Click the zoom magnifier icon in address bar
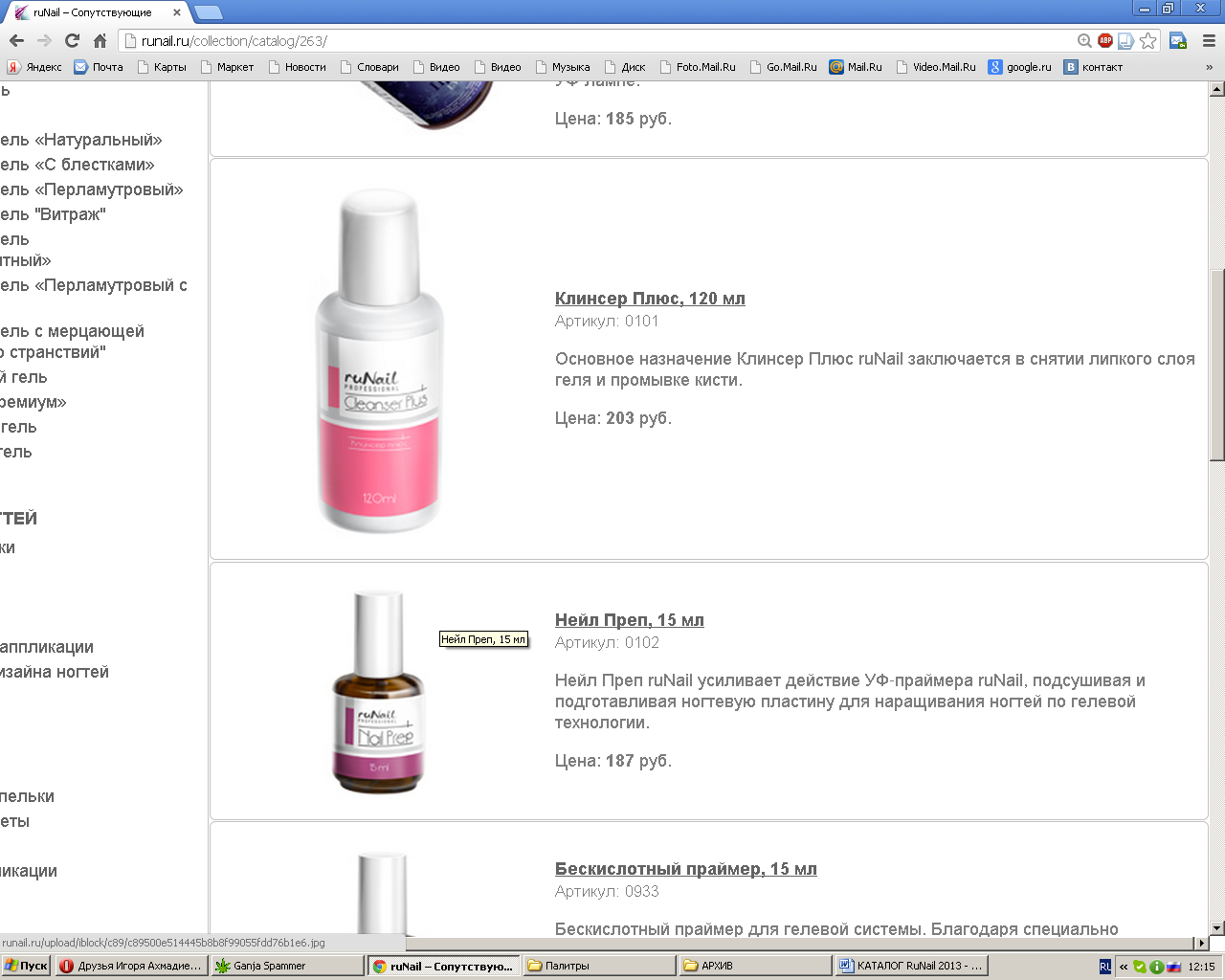The width and height of the screenshot is (1225, 980). (x=1084, y=41)
